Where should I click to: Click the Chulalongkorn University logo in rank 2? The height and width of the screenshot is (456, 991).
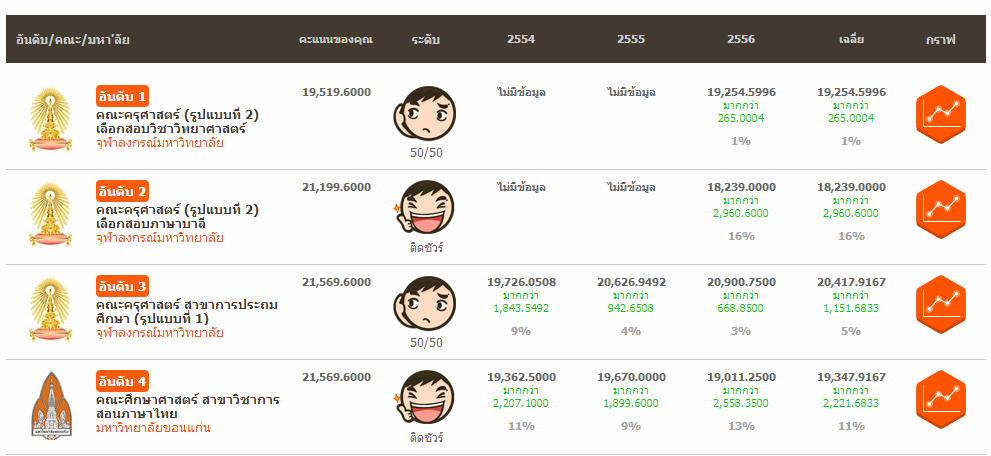(x=50, y=214)
